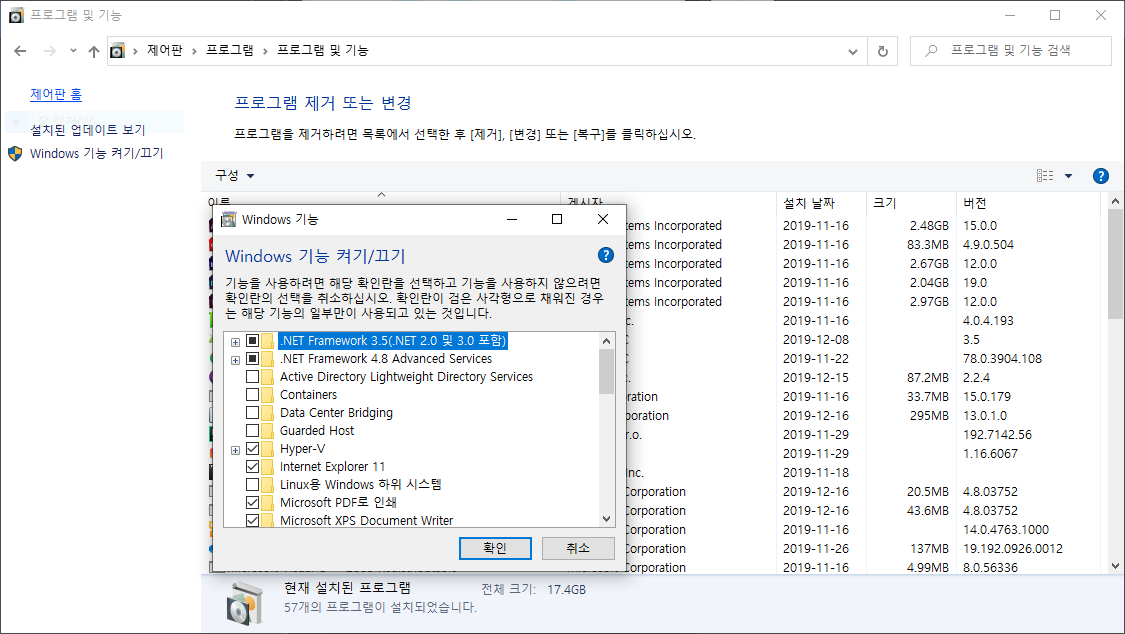Viewport: 1125px width, 634px height.
Task: Close the Windows 기능 dialog
Action: (x=603, y=219)
